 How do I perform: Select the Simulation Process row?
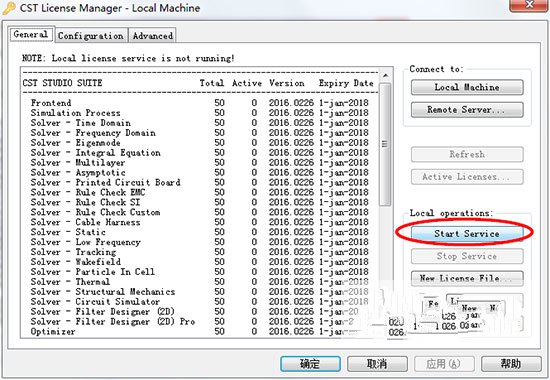point(199,113)
